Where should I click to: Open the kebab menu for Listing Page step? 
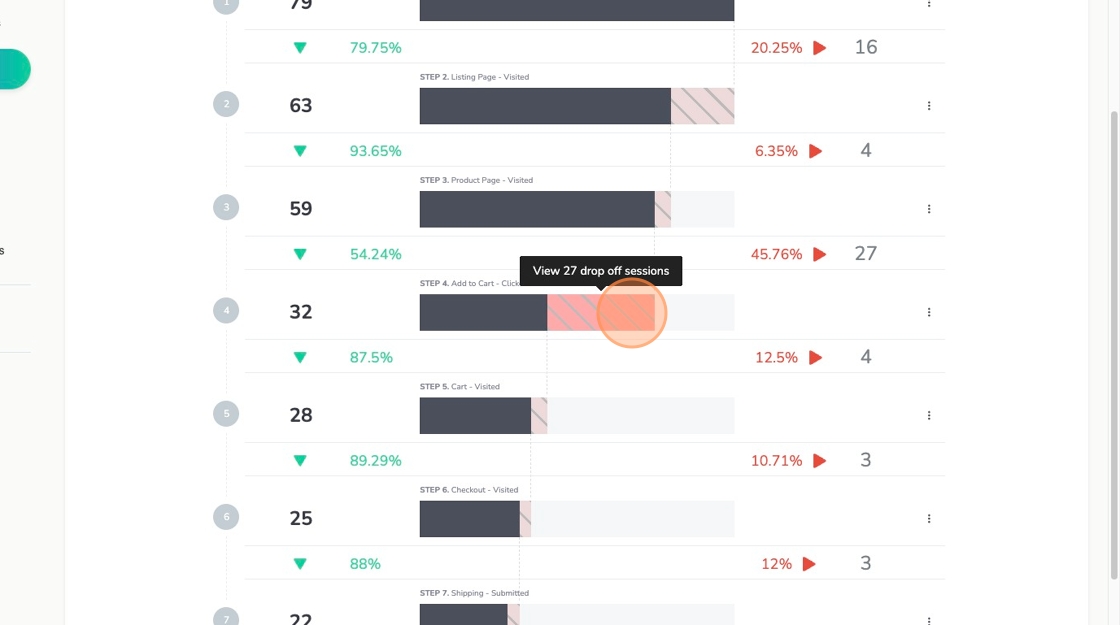[929, 106]
